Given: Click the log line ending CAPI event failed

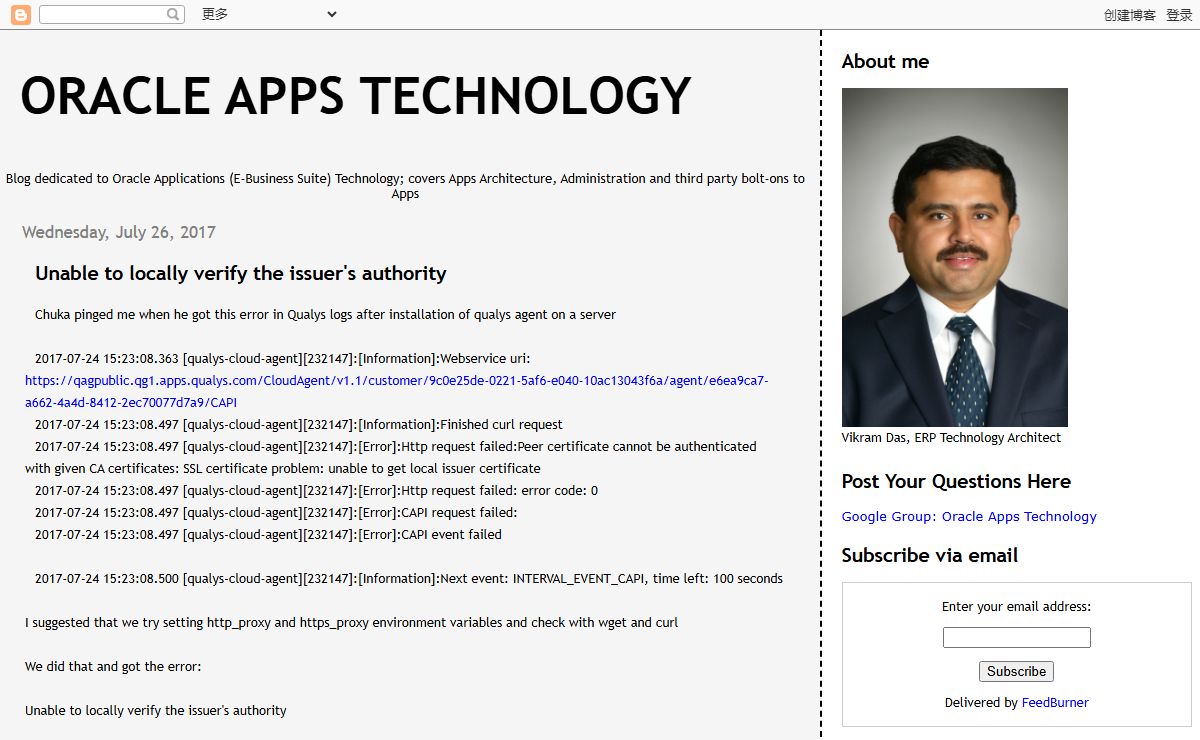Looking at the screenshot, I should [268, 535].
